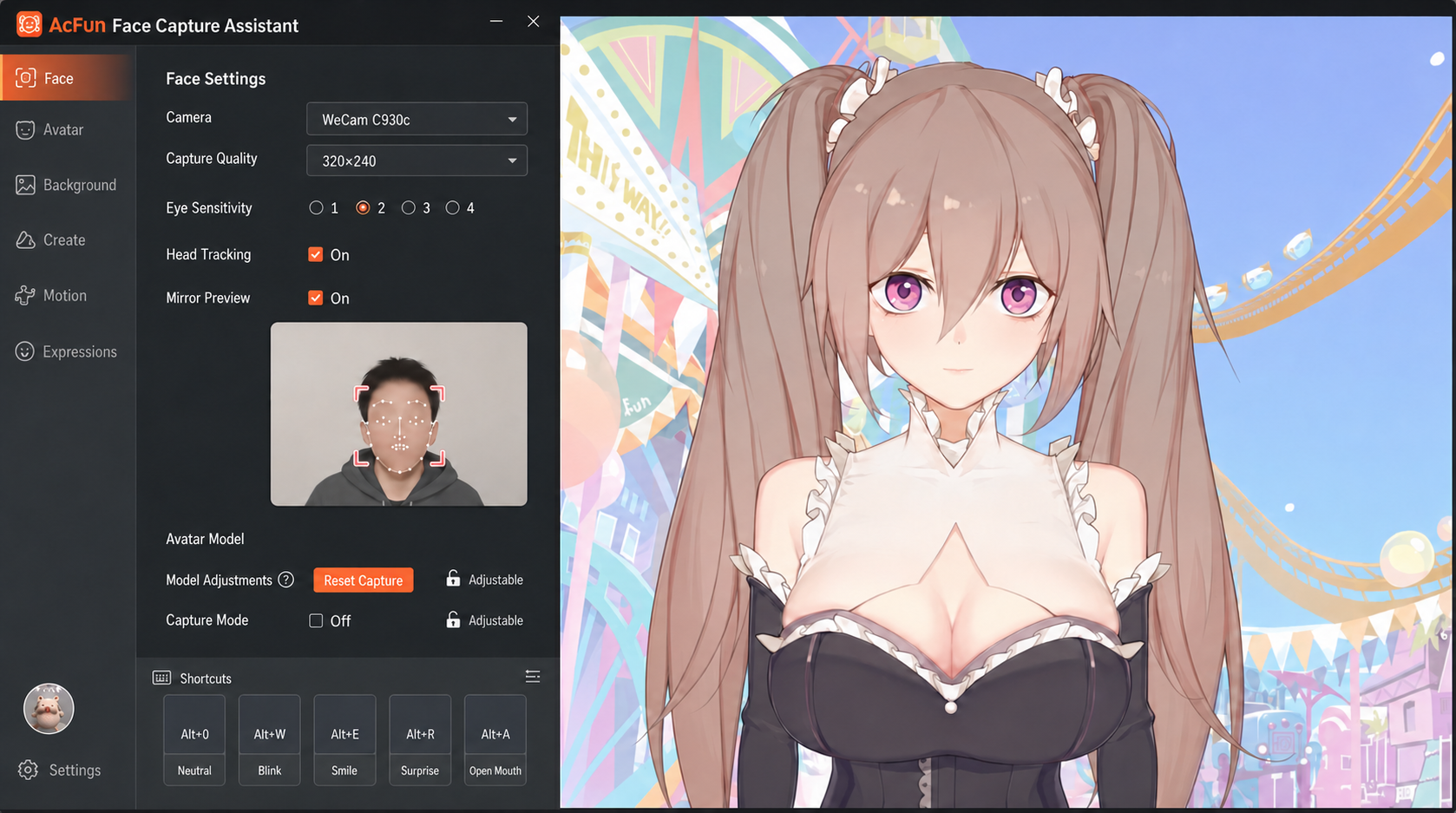1456x813 pixels.
Task: Click the webcam preview thumbnail
Action: pyautogui.click(x=399, y=414)
